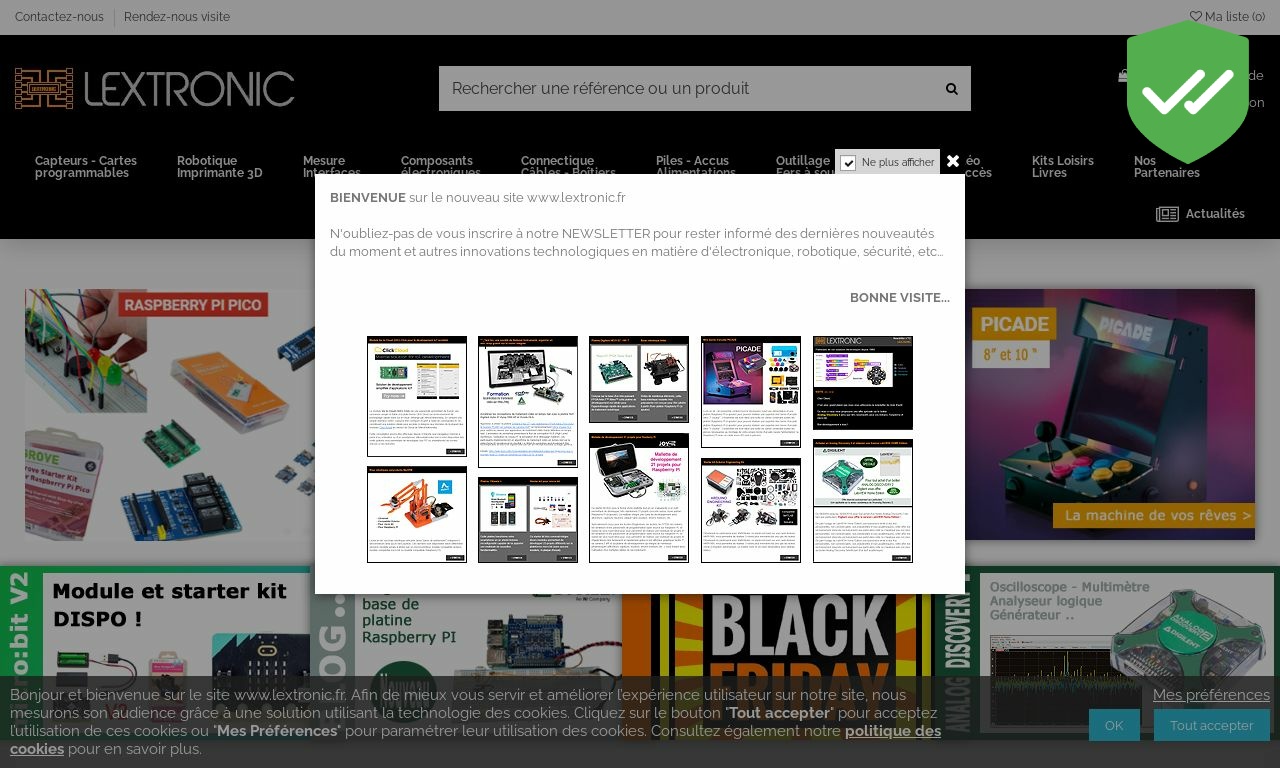Open Capteurs - Cartes programmables menu
The width and height of the screenshot is (1280, 768).
(x=86, y=167)
